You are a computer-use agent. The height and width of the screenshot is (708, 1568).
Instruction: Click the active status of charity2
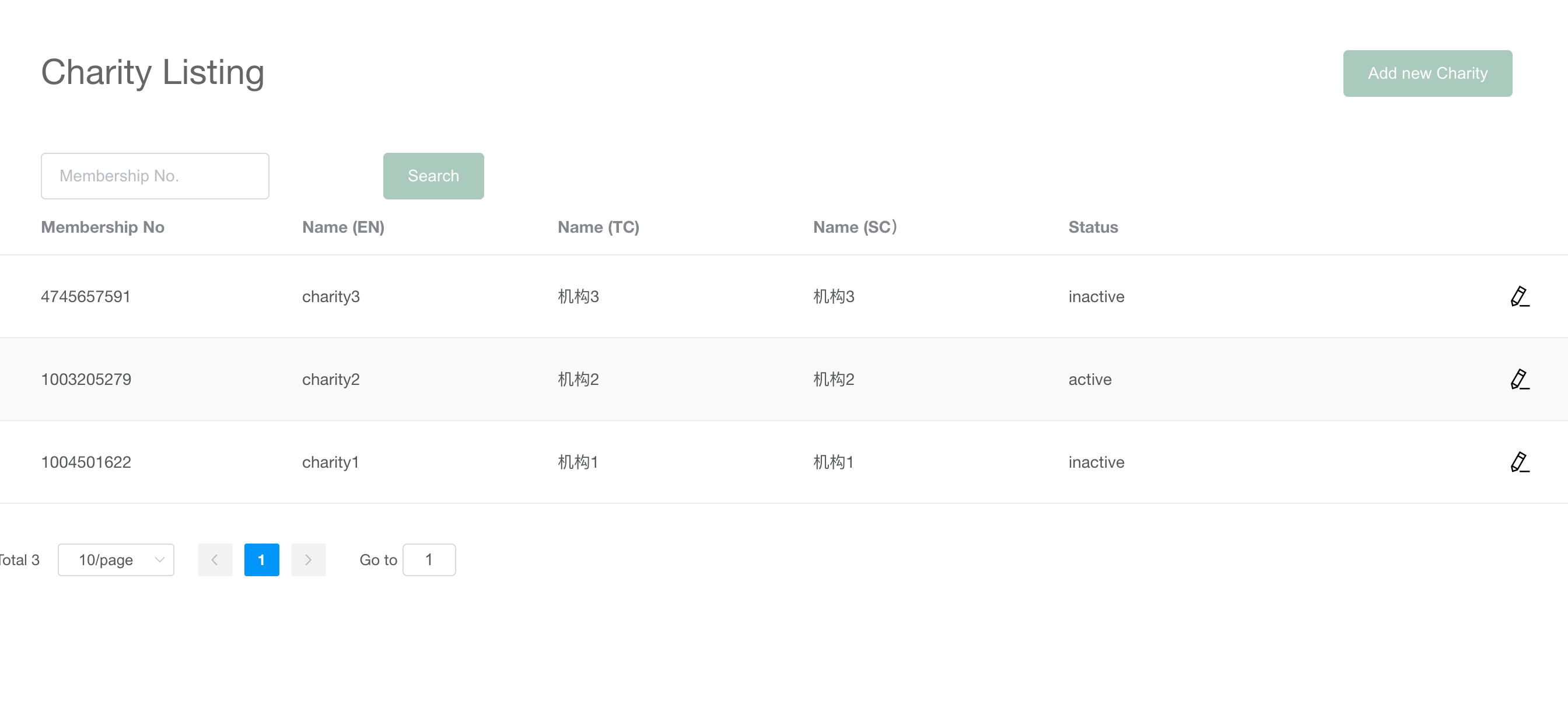(x=1090, y=379)
